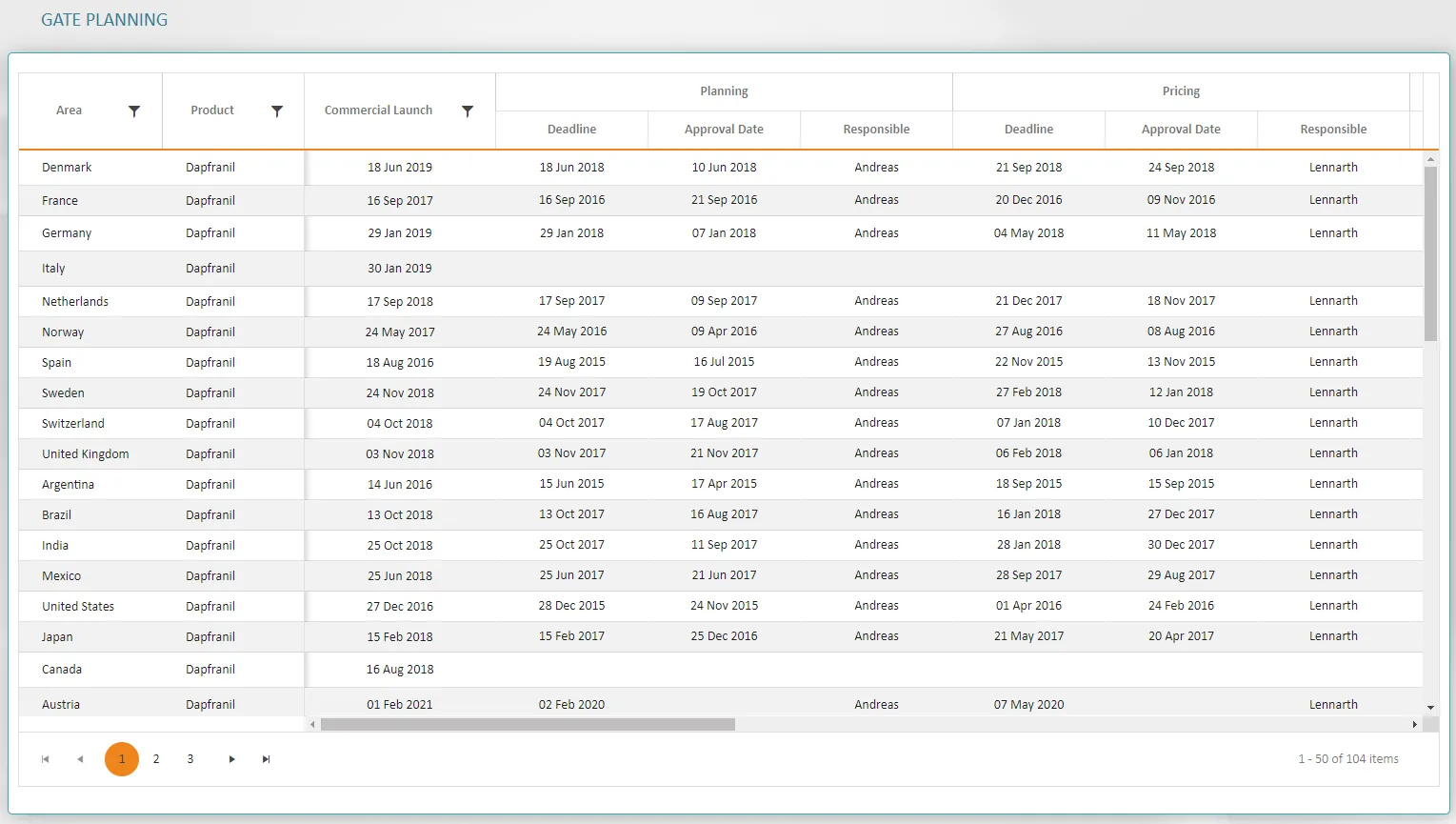Go to the next page

pyautogui.click(x=231, y=759)
